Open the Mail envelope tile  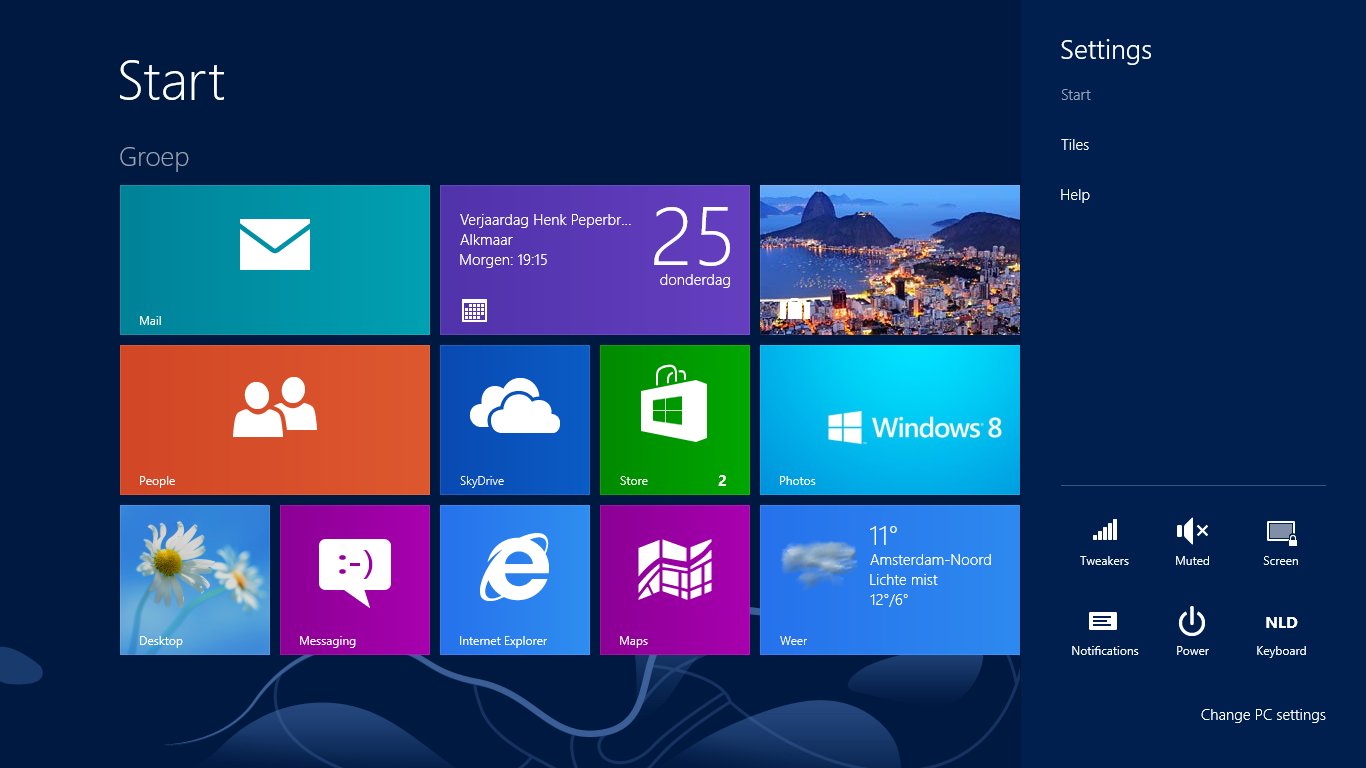coord(275,260)
